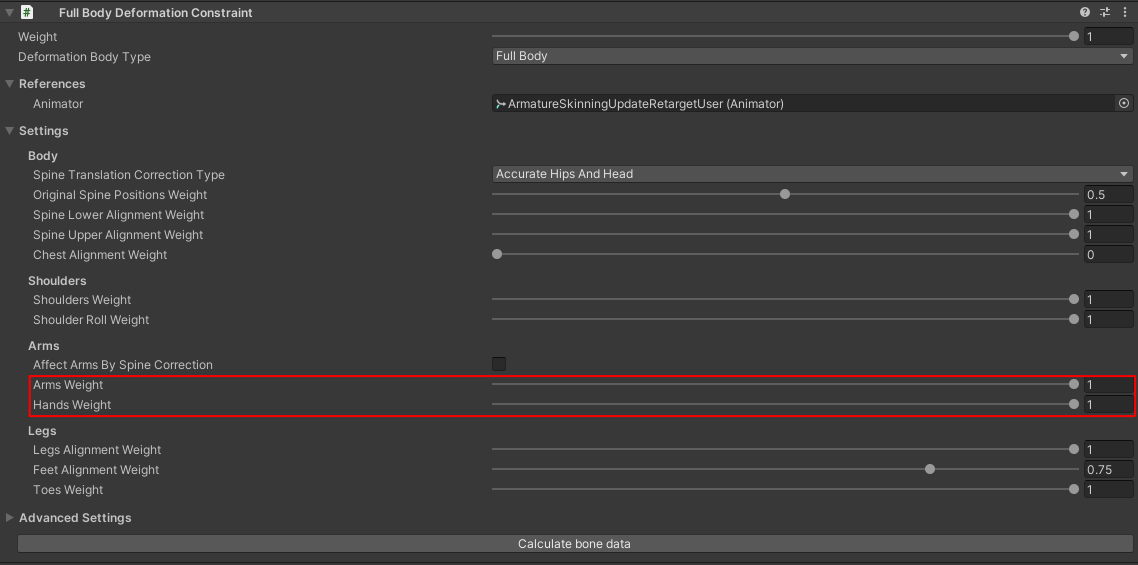Screen dimensions: 1138x565
Task: Open the Deformation Body Type dropdown
Action: (x=812, y=56)
